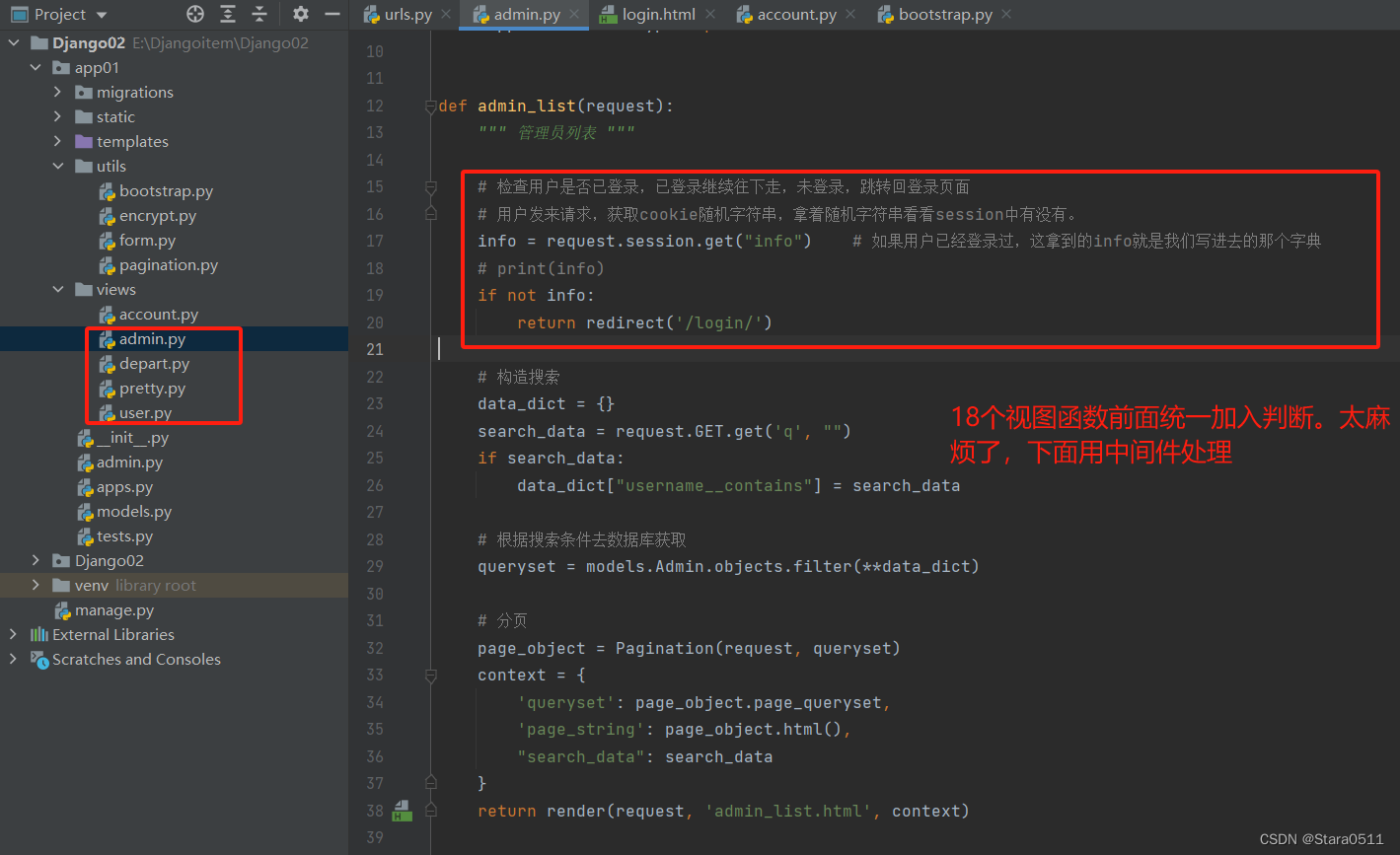
Task: Collapse the views folder
Action: (57, 290)
